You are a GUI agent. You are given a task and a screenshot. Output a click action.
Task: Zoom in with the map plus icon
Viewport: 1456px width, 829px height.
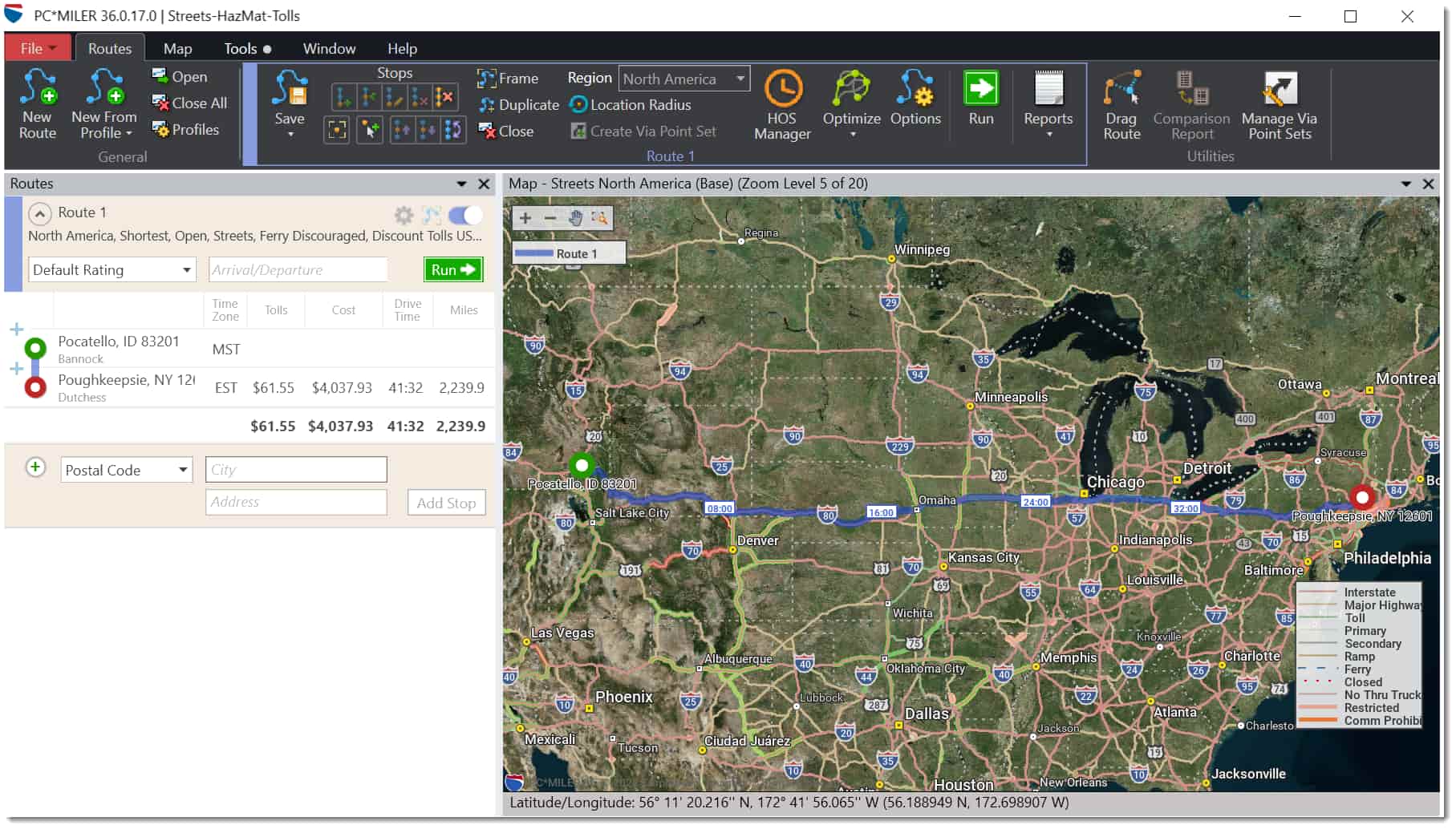[x=526, y=218]
